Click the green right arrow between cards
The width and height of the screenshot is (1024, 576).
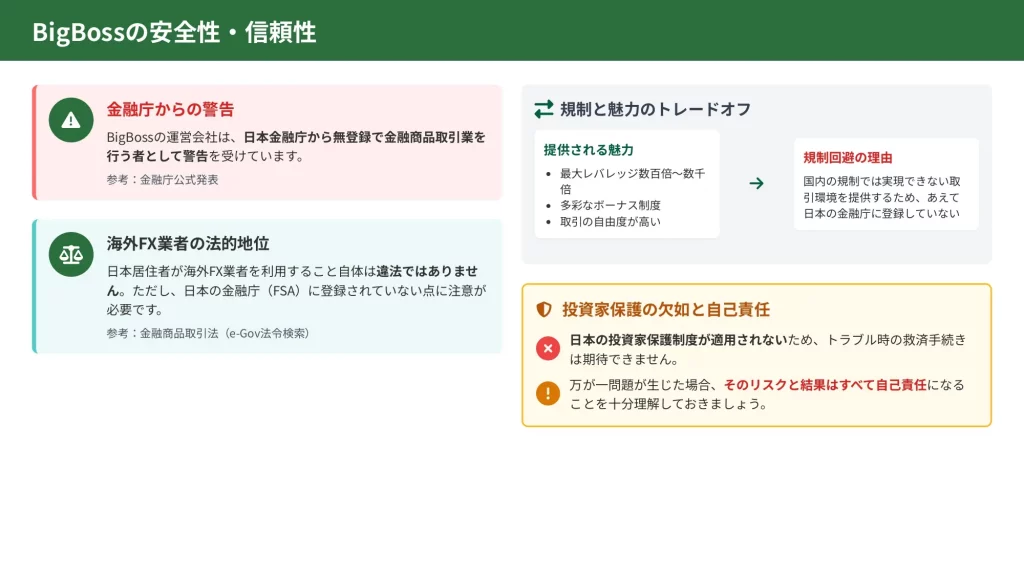[756, 183]
